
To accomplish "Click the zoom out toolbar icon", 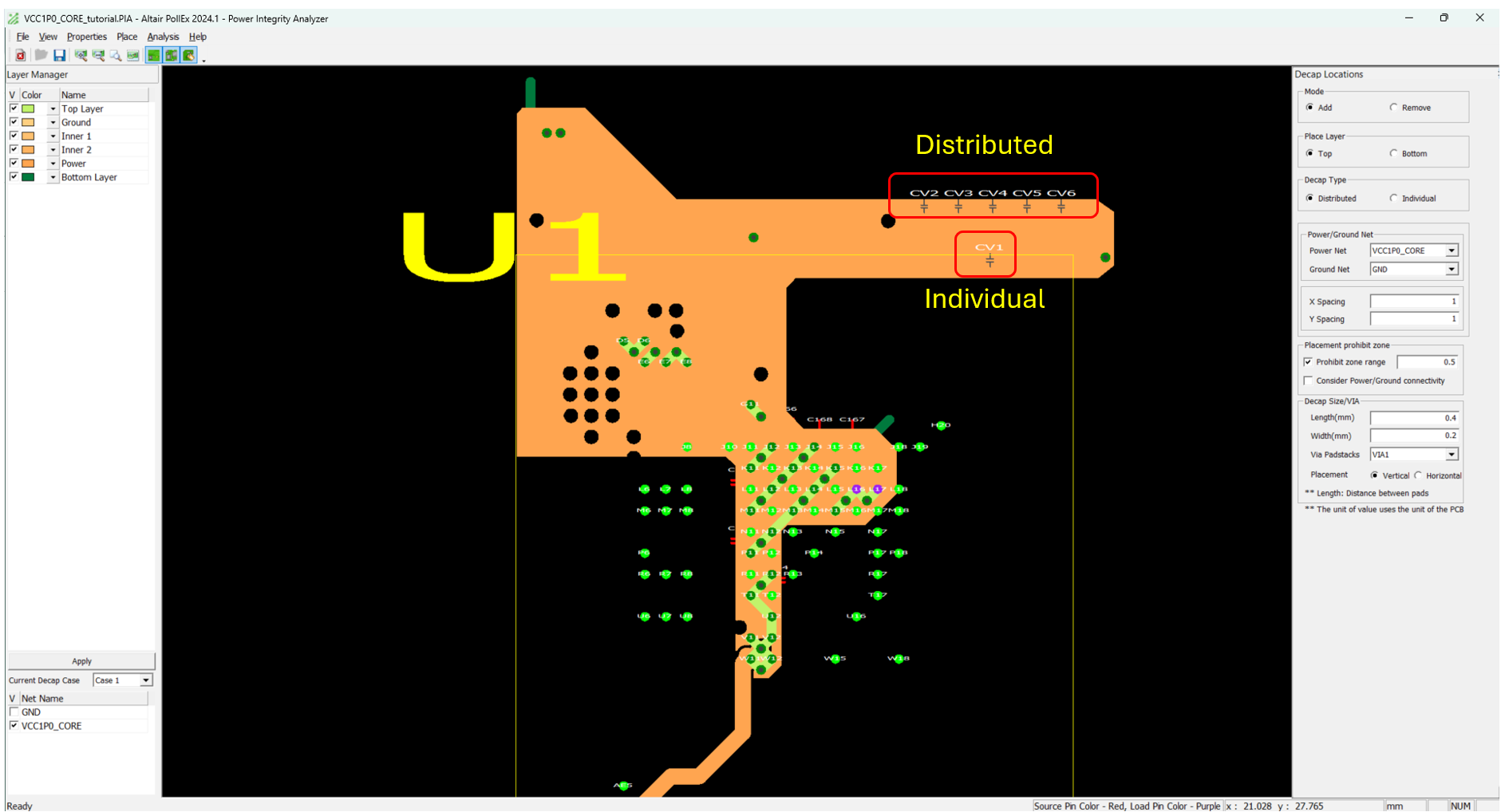I will pos(98,55).
